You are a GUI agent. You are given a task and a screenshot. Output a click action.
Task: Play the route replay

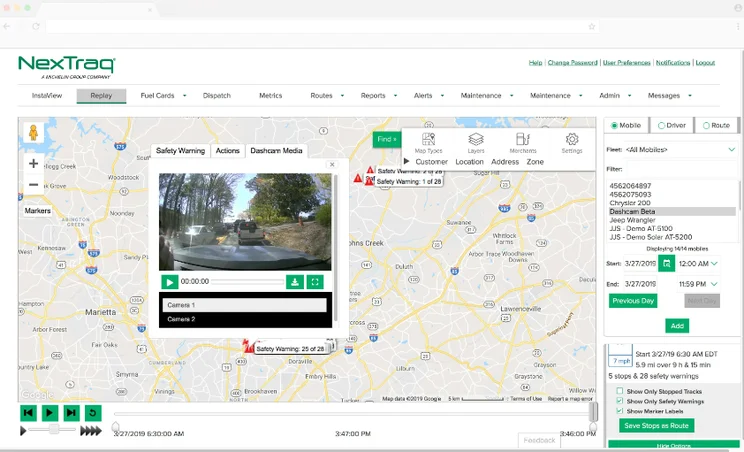pos(49,413)
